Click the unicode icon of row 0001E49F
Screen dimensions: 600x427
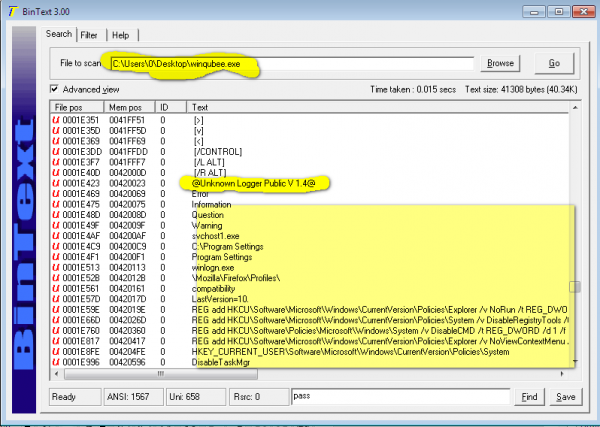pyautogui.click(x=56, y=225)
